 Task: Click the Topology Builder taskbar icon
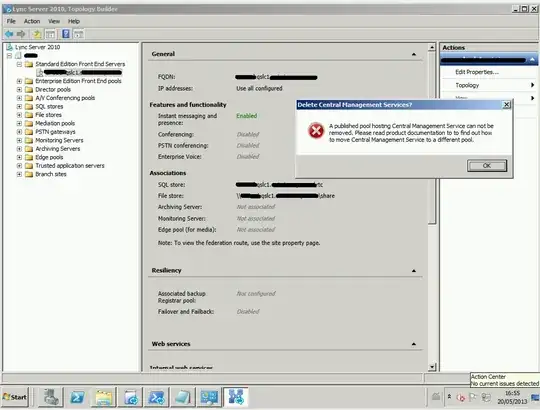click(x=236, y=397)
